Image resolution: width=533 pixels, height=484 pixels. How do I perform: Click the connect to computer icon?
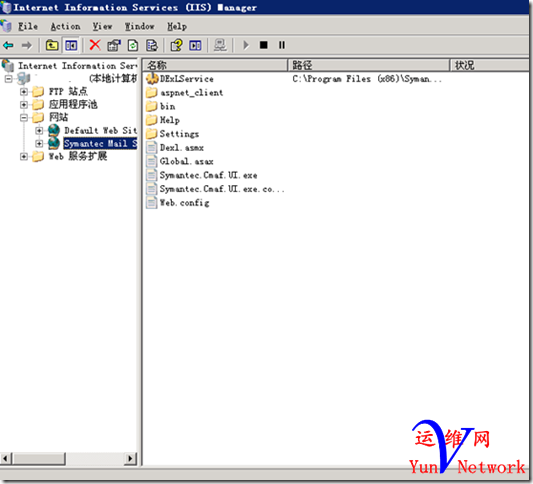[220, 45]
